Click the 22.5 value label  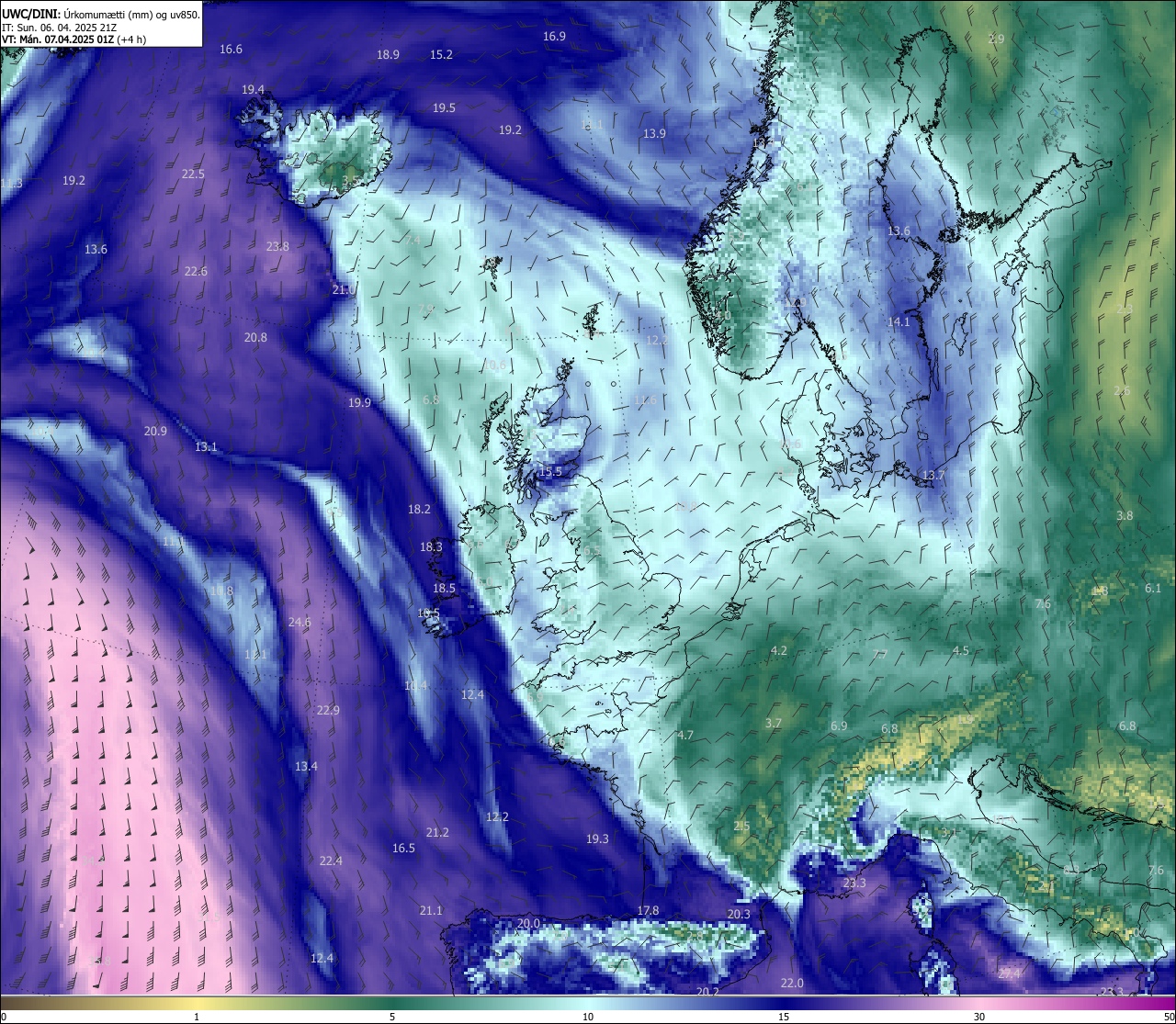pos(193,174)
